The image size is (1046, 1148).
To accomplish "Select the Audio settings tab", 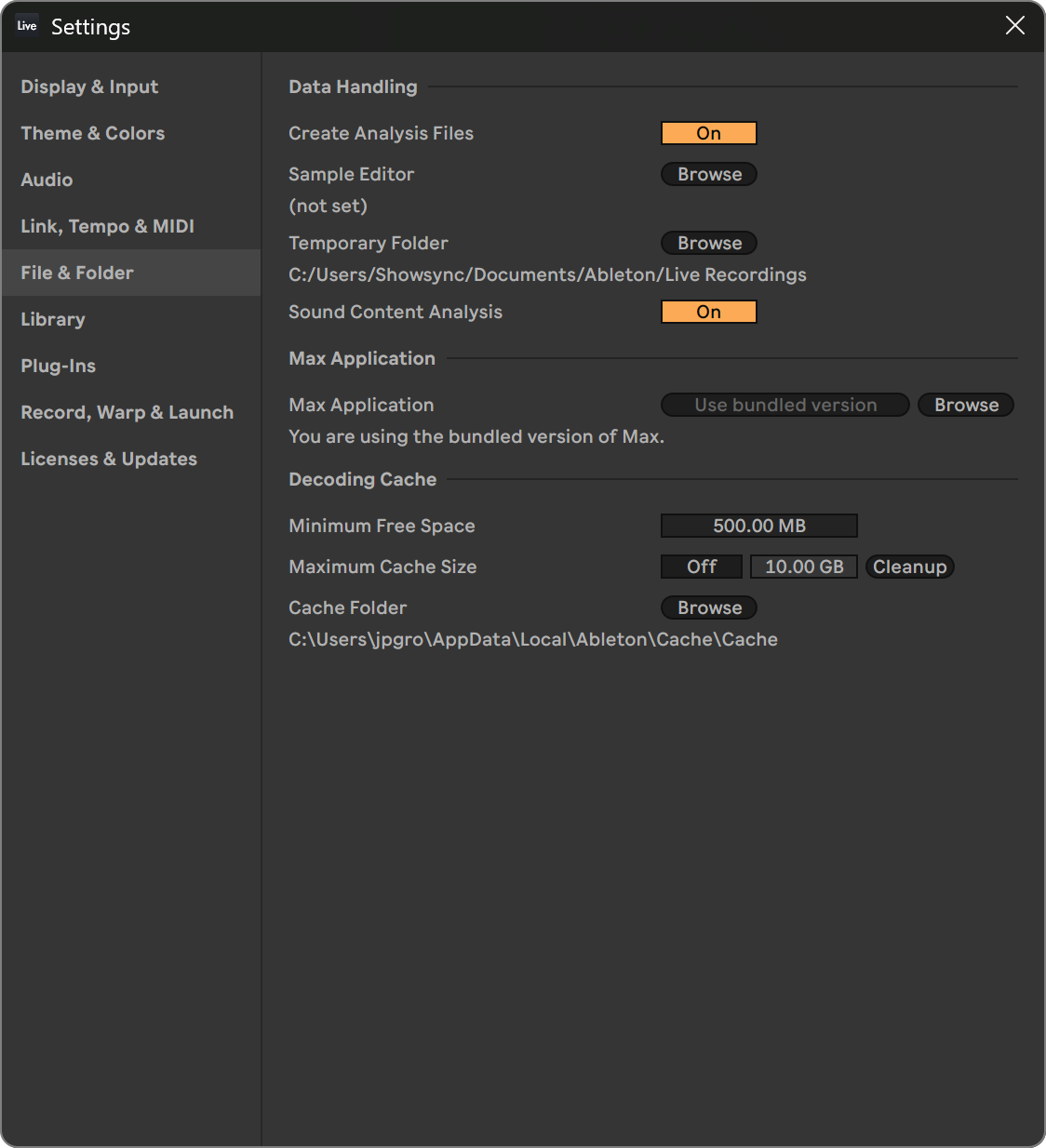I will tap(47, 180).
